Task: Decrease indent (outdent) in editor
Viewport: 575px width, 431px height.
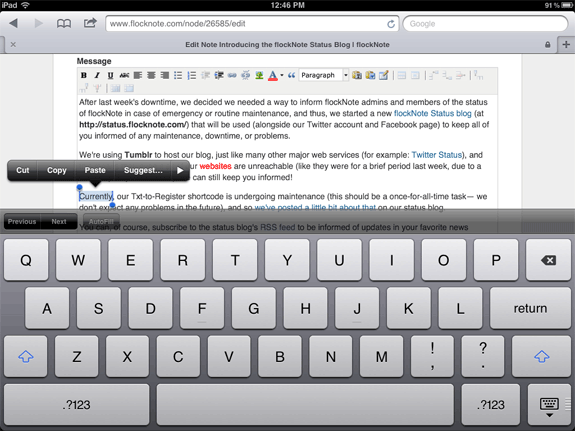Action: (x=205, y=75)
